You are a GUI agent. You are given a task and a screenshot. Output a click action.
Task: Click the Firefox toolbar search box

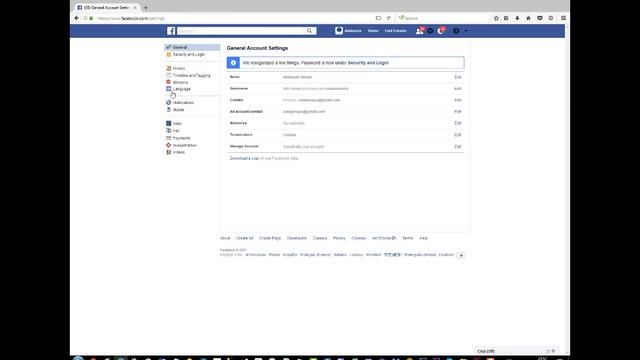(x=443, y=18)
